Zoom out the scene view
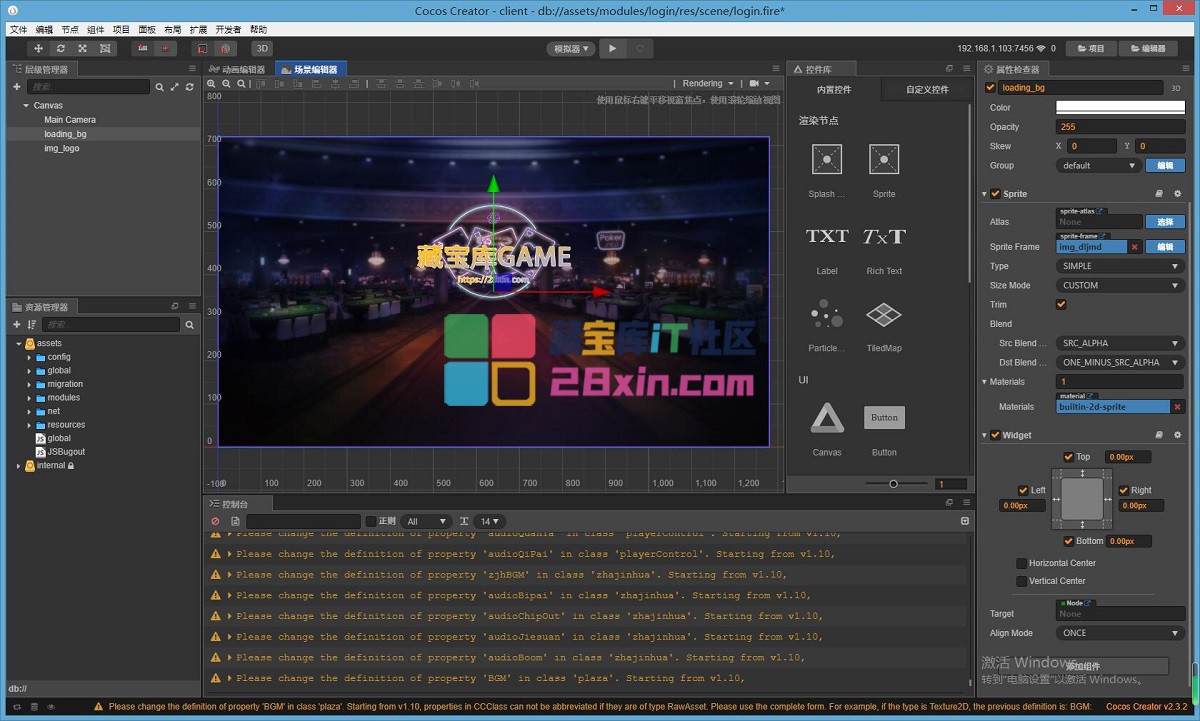The height and width of the screenshot is (721, 1200). (x=226, y=84)
